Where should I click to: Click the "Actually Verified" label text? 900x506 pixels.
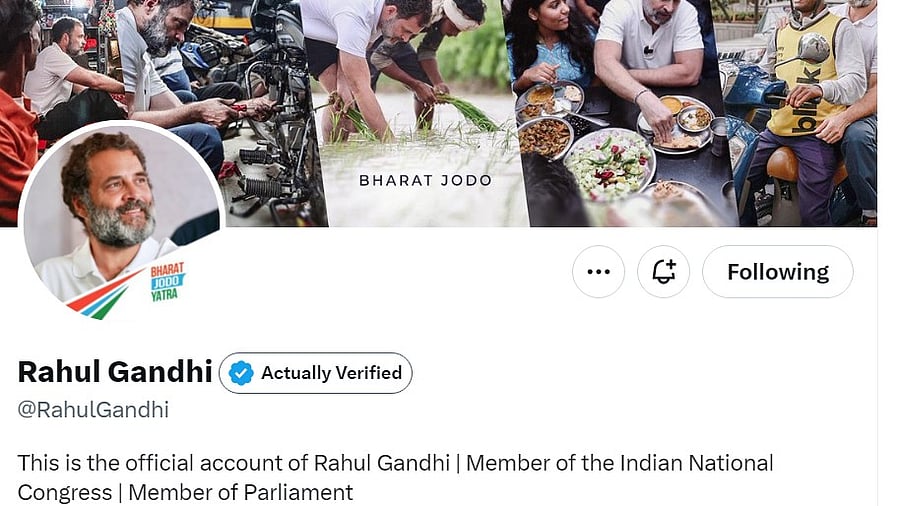pyautogui.click(x=331, y=373)
